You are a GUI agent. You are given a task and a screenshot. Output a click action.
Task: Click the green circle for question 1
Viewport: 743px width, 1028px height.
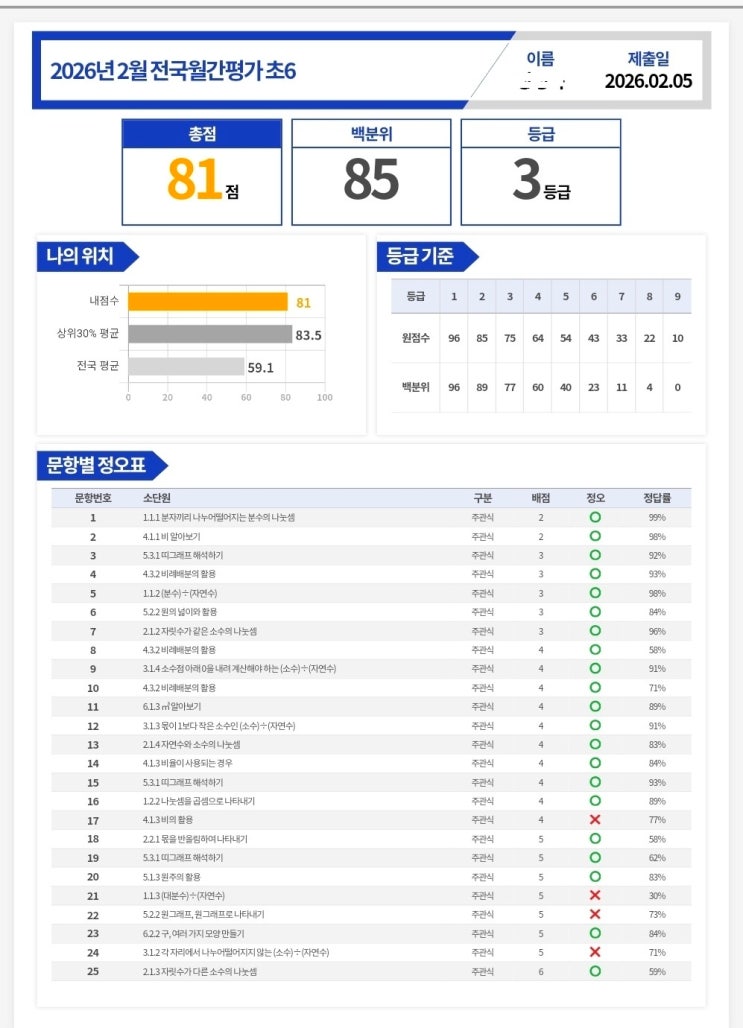click(595, 518)
